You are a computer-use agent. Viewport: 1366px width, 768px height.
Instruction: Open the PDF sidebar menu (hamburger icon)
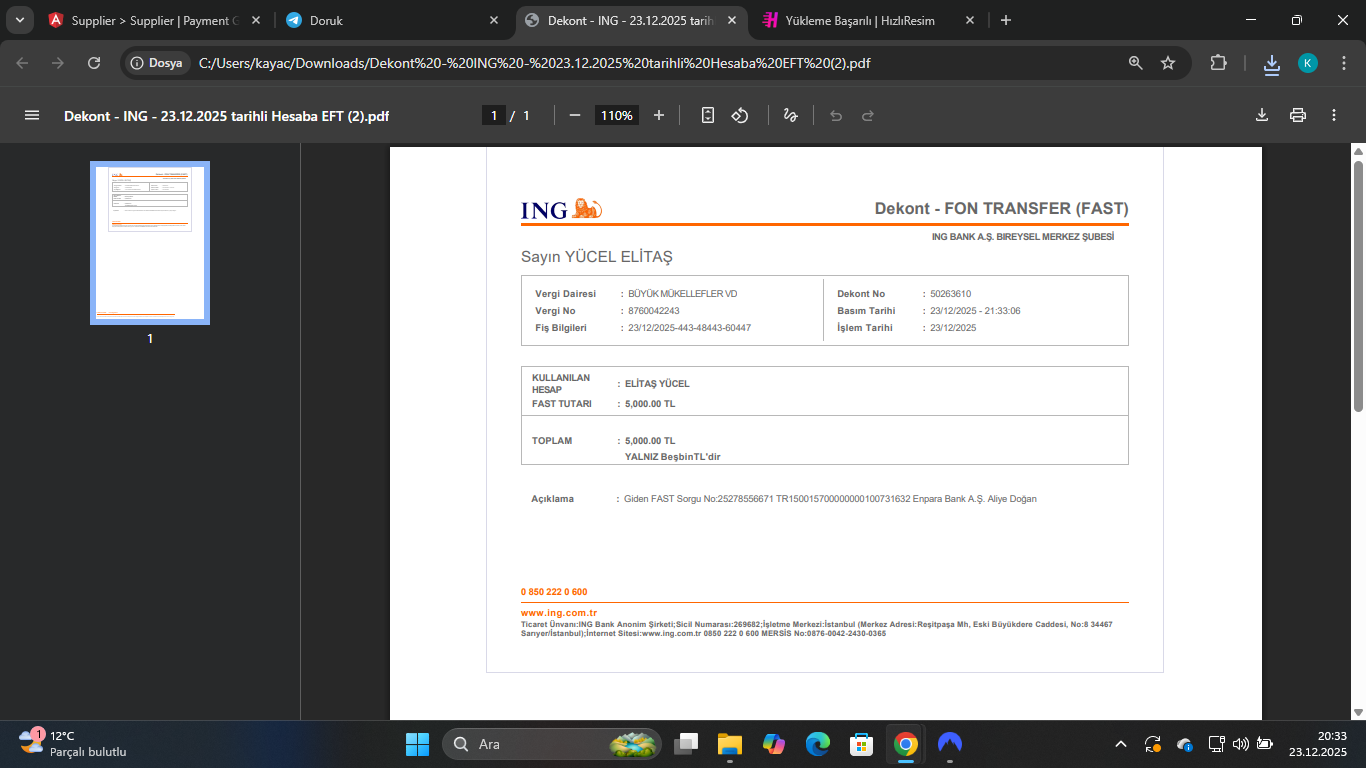tap(32, 115)
